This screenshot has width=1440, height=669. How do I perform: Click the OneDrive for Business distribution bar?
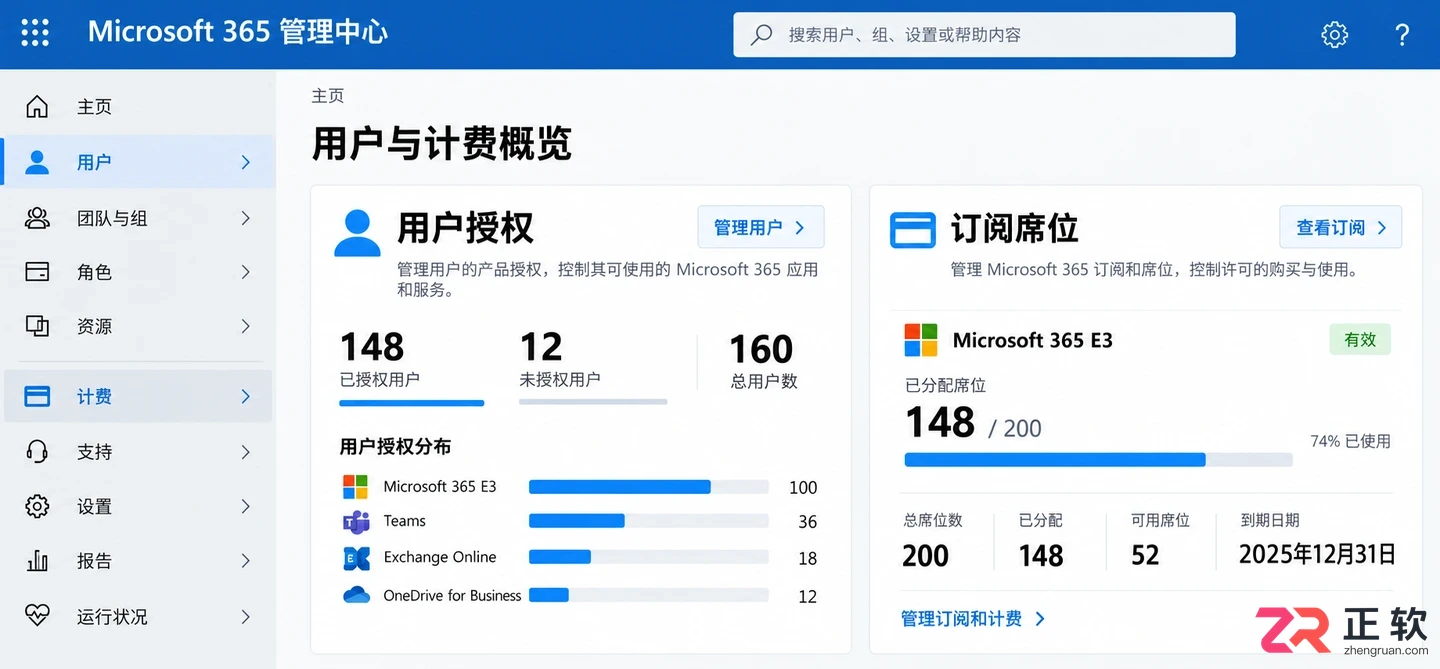(x=648, y=595)
